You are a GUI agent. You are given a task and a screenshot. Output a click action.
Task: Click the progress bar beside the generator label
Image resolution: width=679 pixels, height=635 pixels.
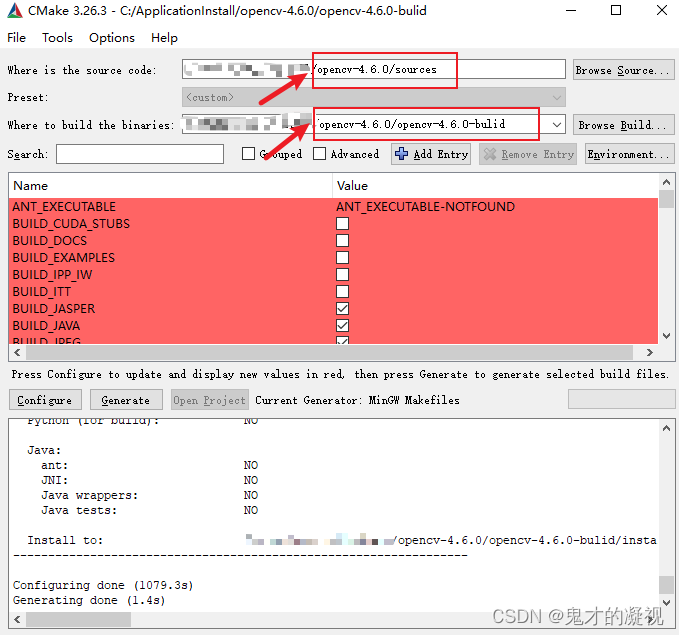(621, 399)
